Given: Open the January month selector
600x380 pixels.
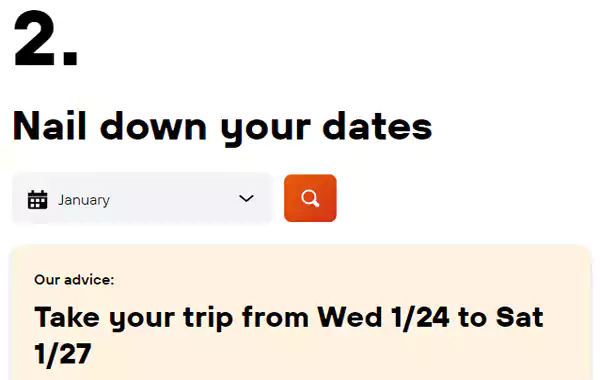Looking at the screenshot, I should click(142, 198).
